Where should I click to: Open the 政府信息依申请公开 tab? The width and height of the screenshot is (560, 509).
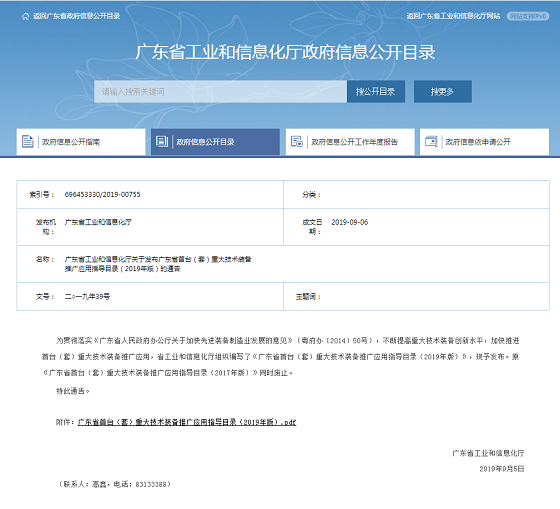click(x=484, y=142)
